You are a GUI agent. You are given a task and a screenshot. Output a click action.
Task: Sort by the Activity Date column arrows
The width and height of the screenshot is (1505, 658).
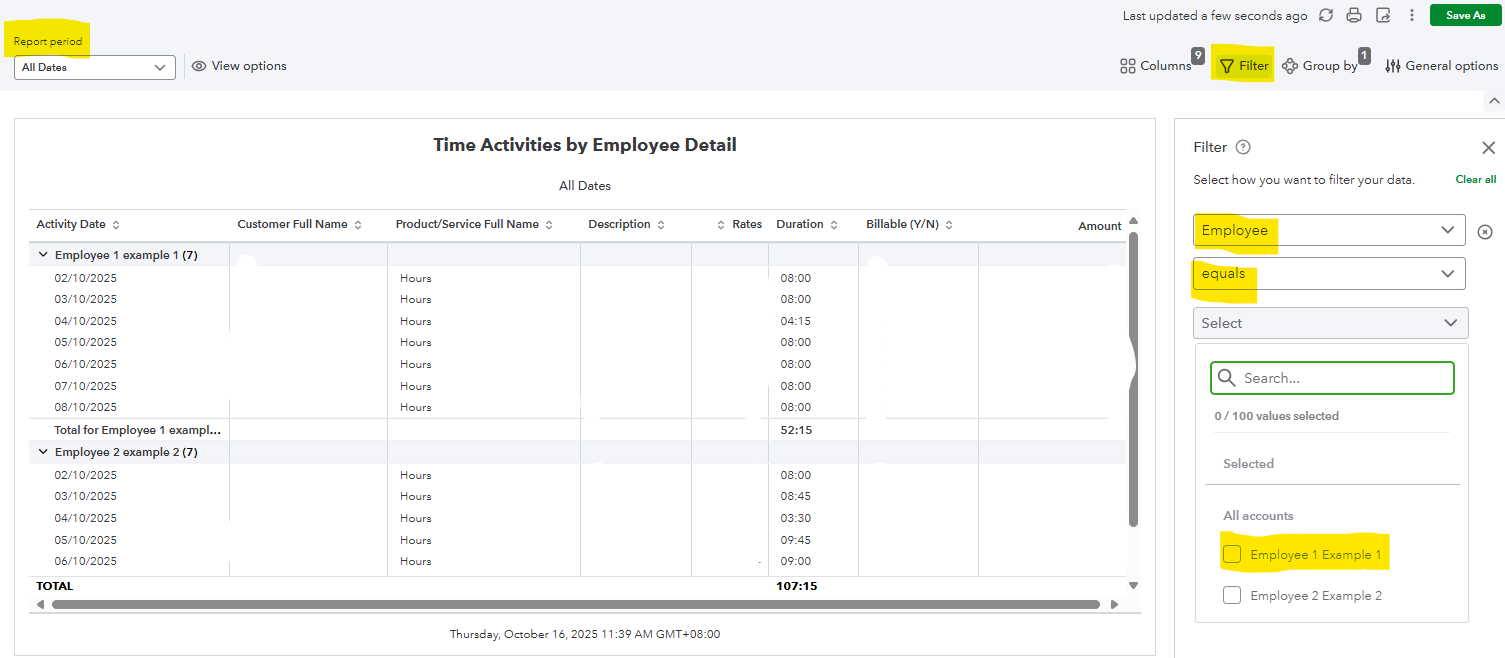click(x=116, y=225)
